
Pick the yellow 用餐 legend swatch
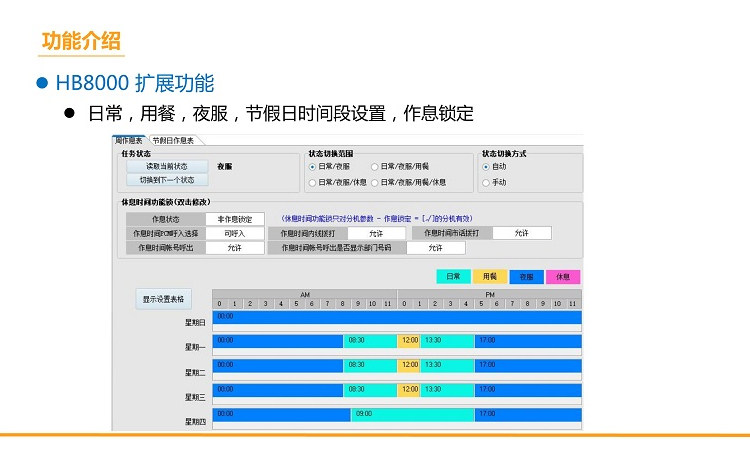(x=490, y=276)
